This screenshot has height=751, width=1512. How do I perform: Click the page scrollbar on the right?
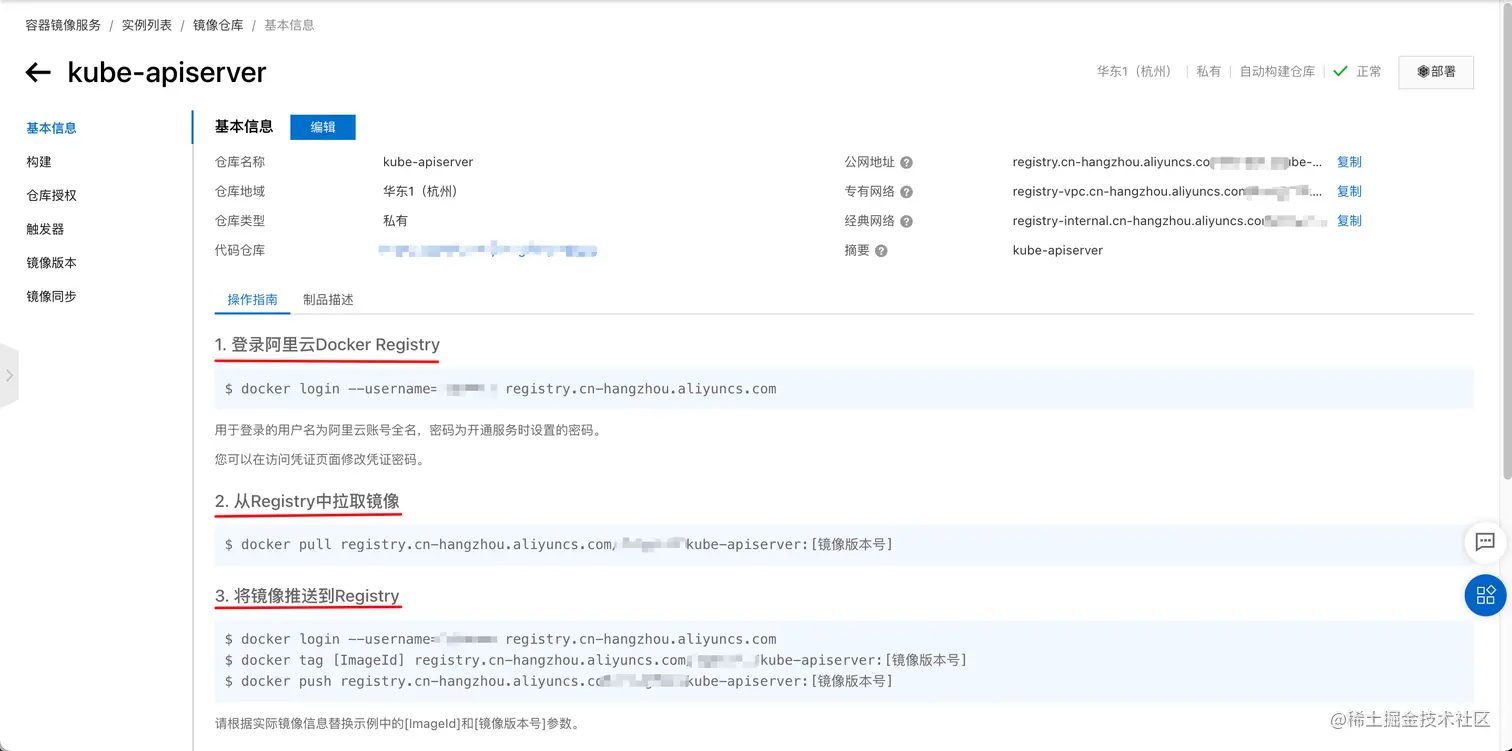tap(1506, 240)
